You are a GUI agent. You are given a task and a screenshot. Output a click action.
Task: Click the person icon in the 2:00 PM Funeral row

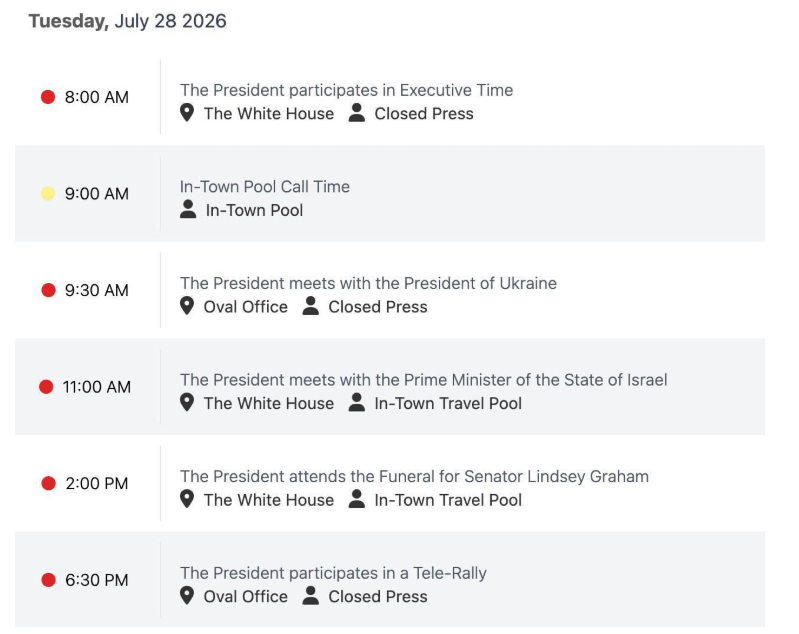pyautogui.click(x=357, y=499)
